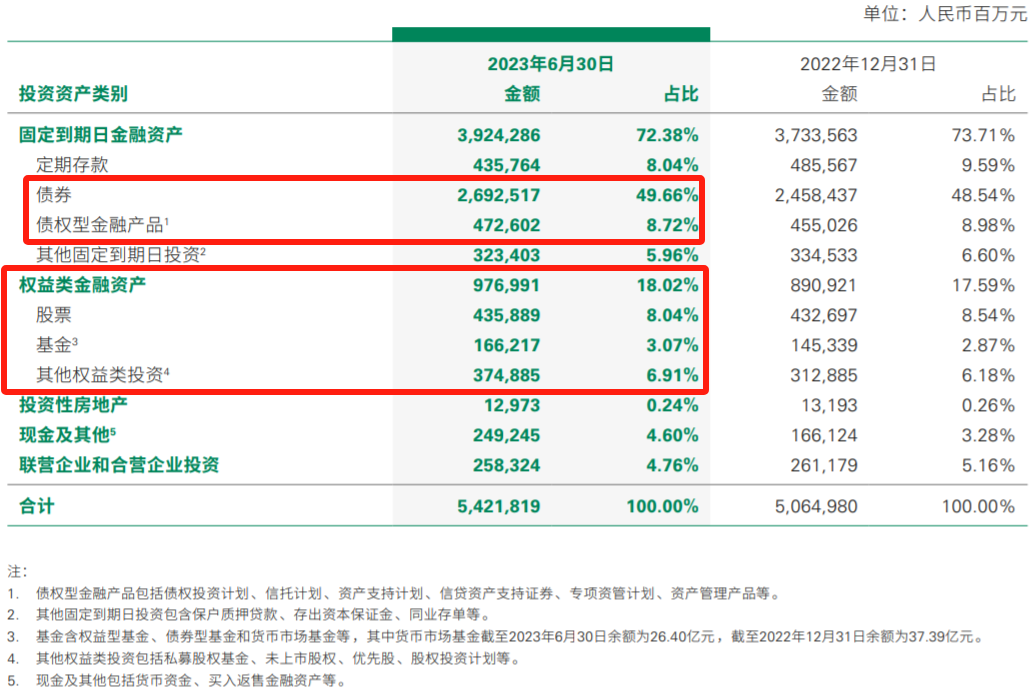Click the 投资性房地产 row label
Viewport: 1030px width, 697px height.
click(x=73, y=405)
